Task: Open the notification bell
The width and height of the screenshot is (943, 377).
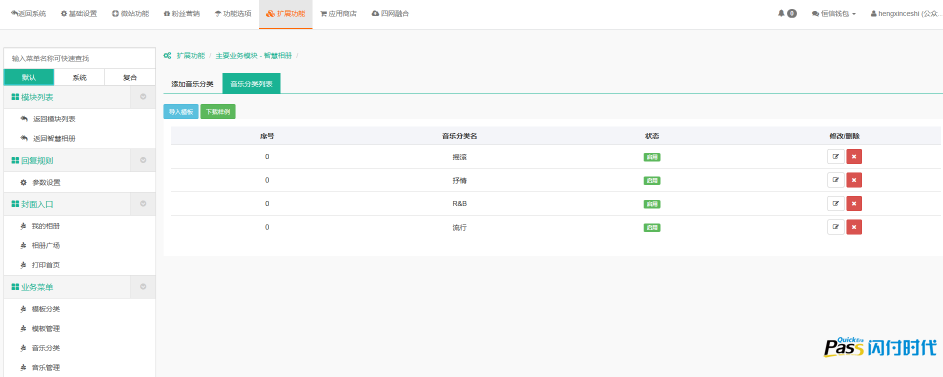Action: tap(781, 13)
